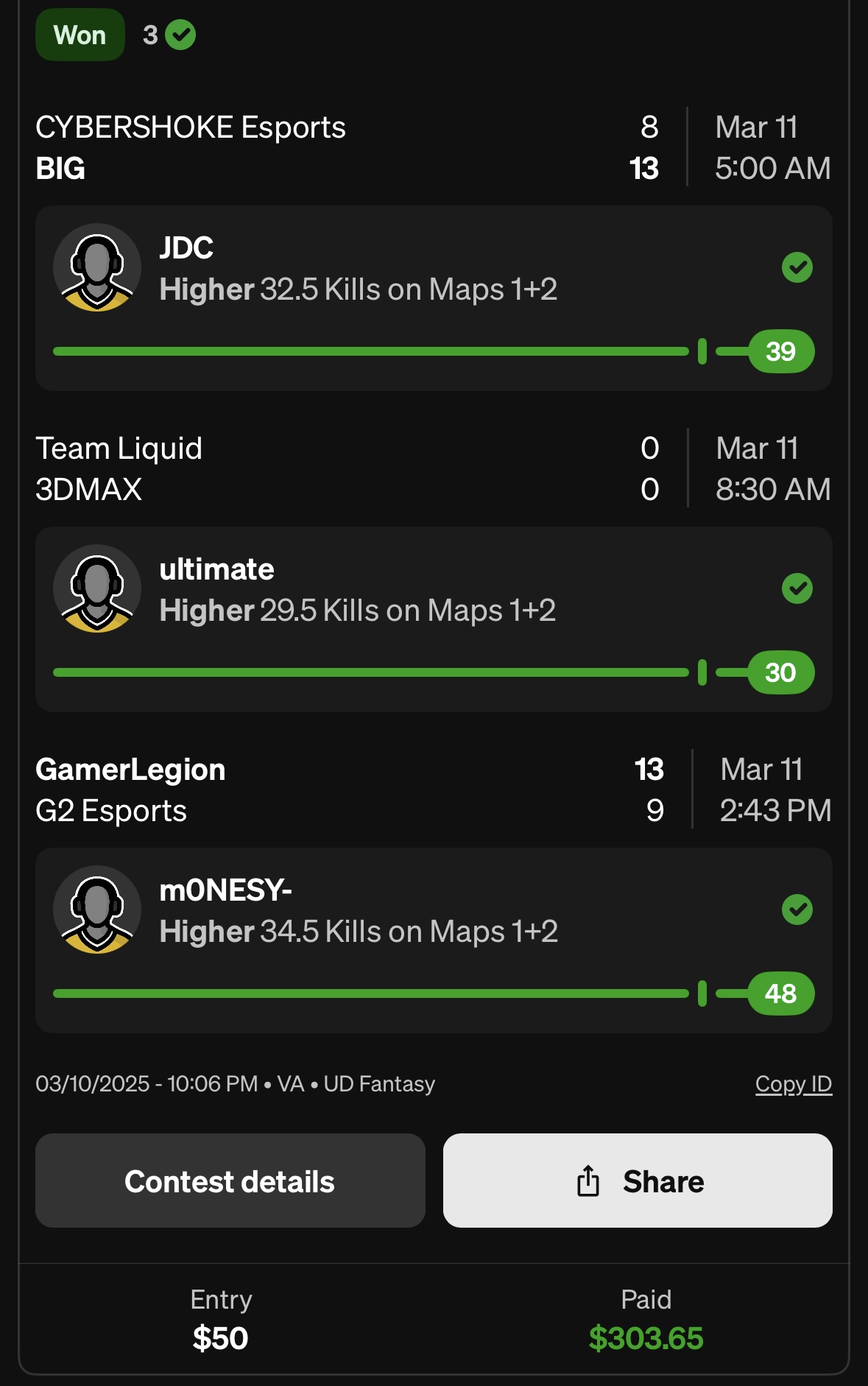This screenshot has width=868, height=1386.
Task: Click green checkmark on JDC pick
Action: click(797, 267)
